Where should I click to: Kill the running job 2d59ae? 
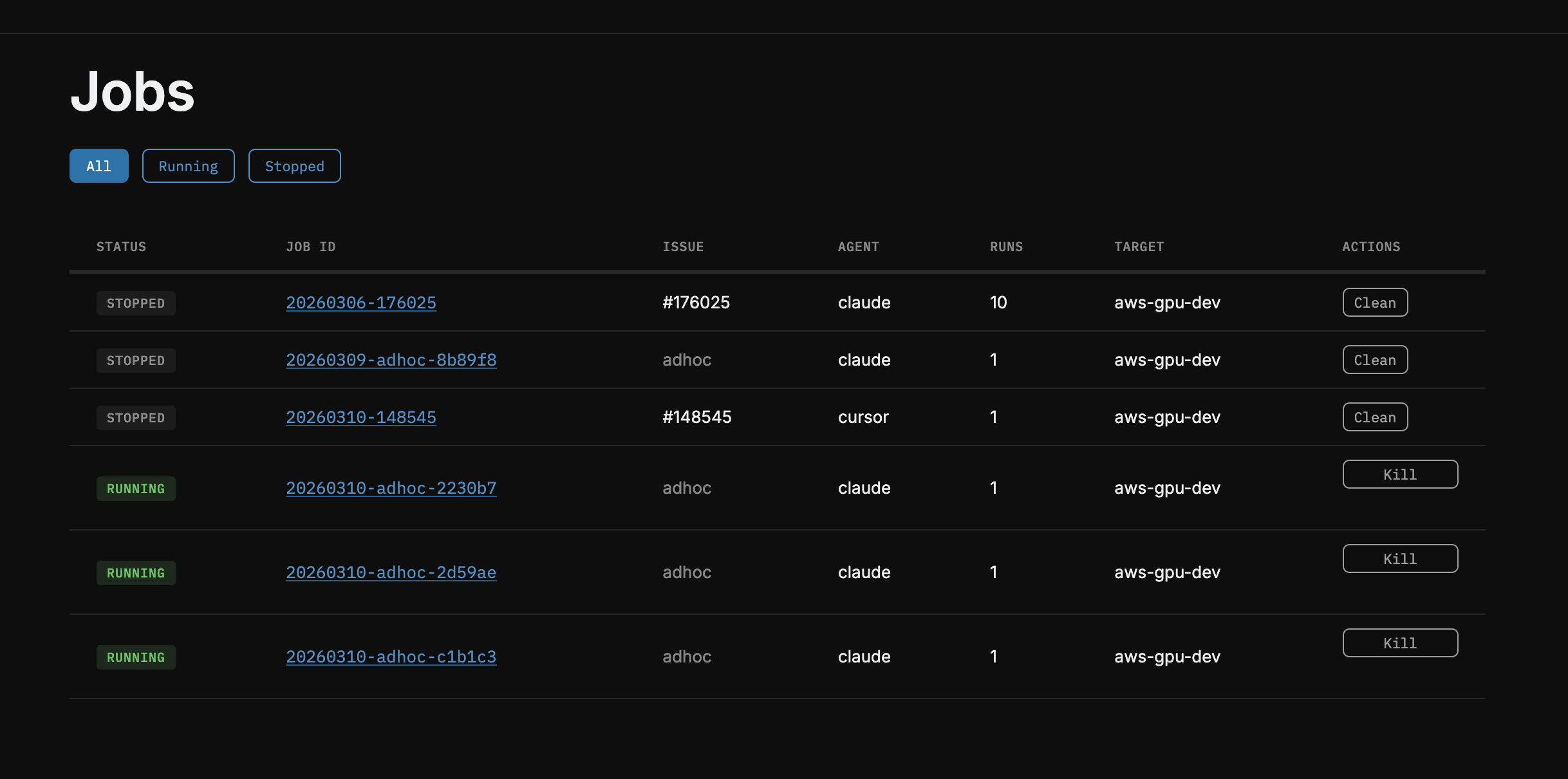click(1400, 559)
